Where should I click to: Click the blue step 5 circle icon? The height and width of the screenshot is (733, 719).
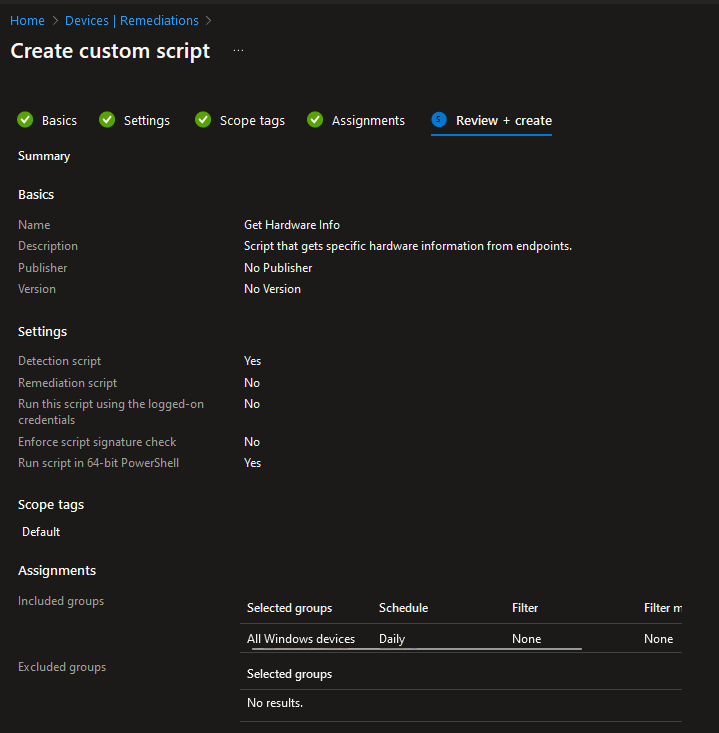[x=439, y=120]
